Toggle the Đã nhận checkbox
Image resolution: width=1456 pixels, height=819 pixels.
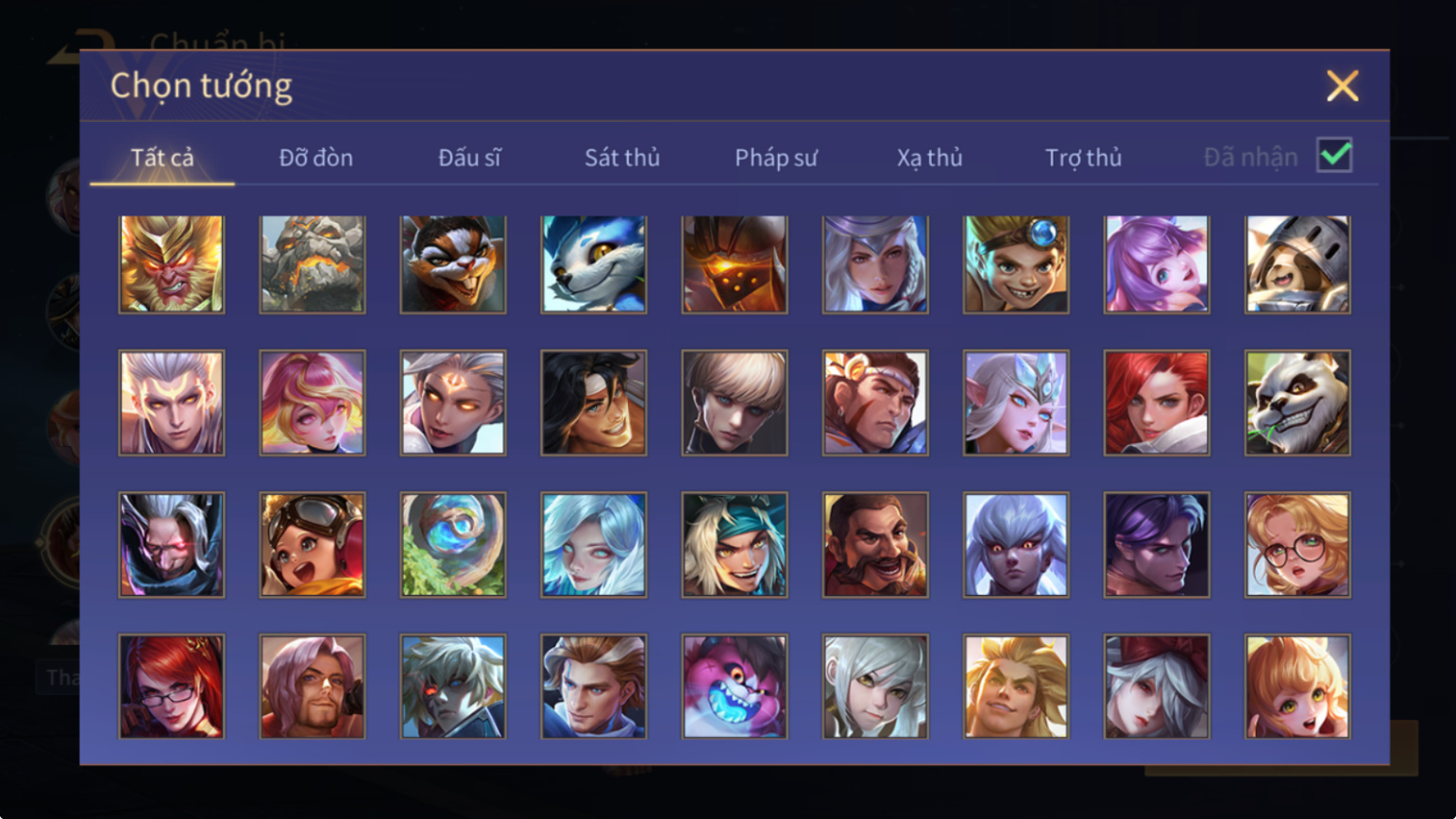point(1334,155)
